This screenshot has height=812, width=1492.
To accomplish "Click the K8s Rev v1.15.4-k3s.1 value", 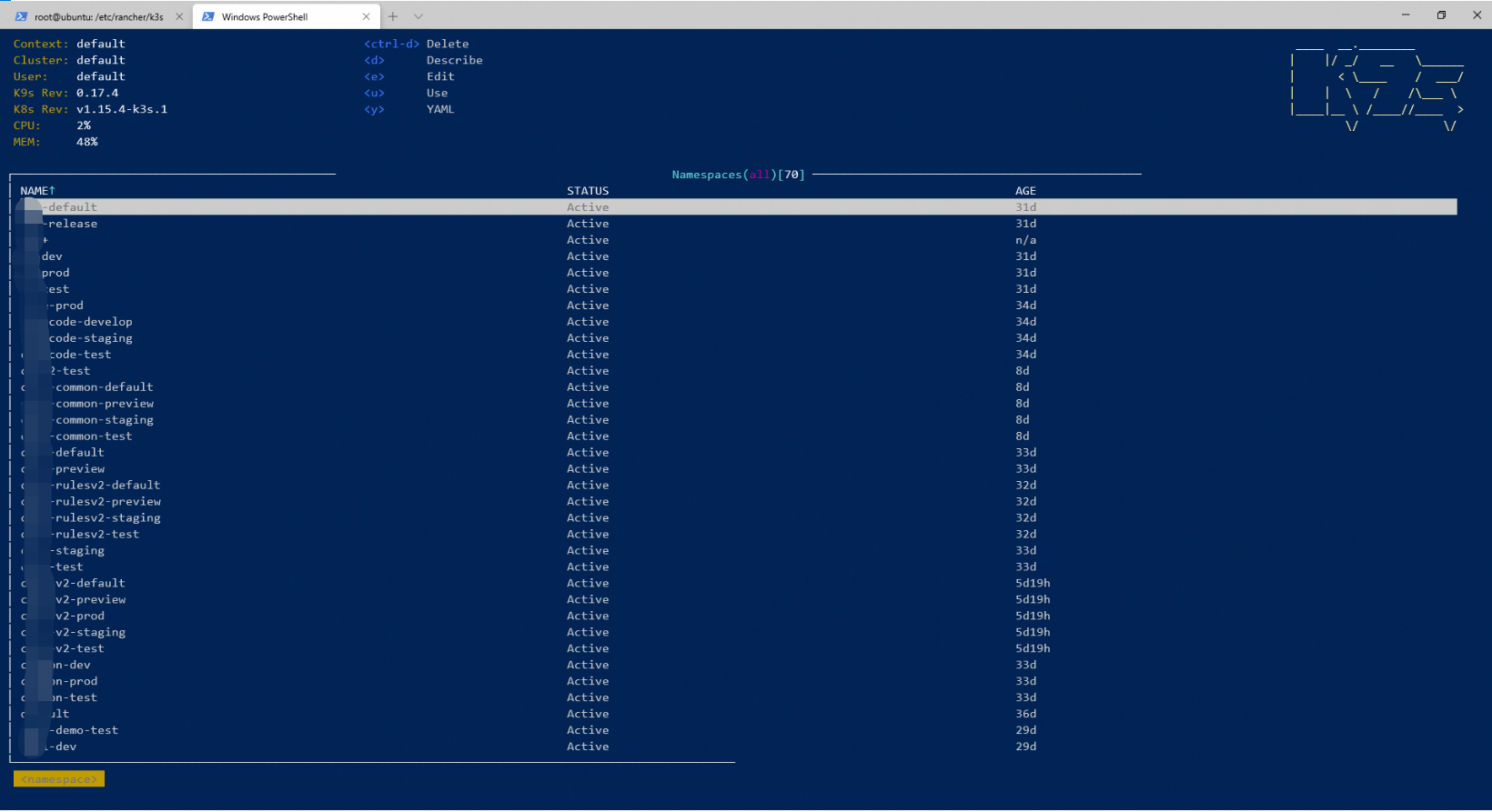I will point(122,109).
